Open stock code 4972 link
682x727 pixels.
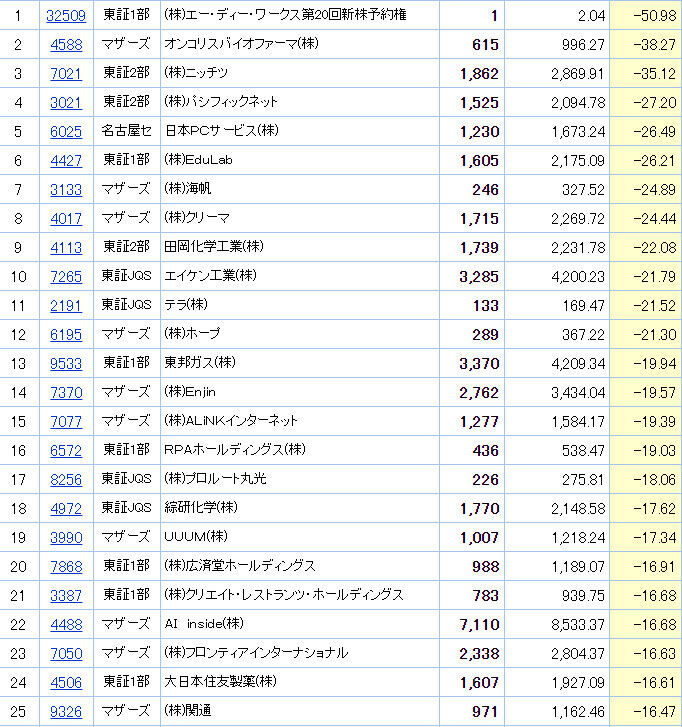point(66,509)
